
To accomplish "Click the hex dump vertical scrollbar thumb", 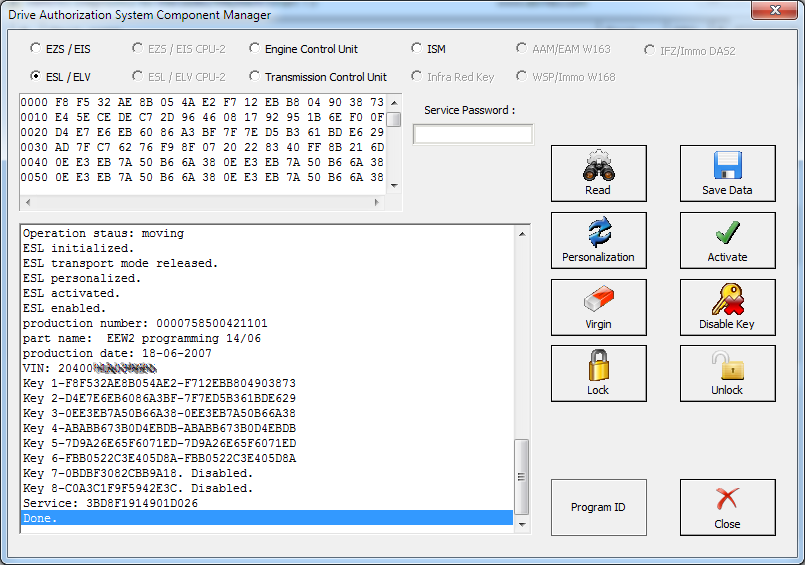I will [394, 119].
